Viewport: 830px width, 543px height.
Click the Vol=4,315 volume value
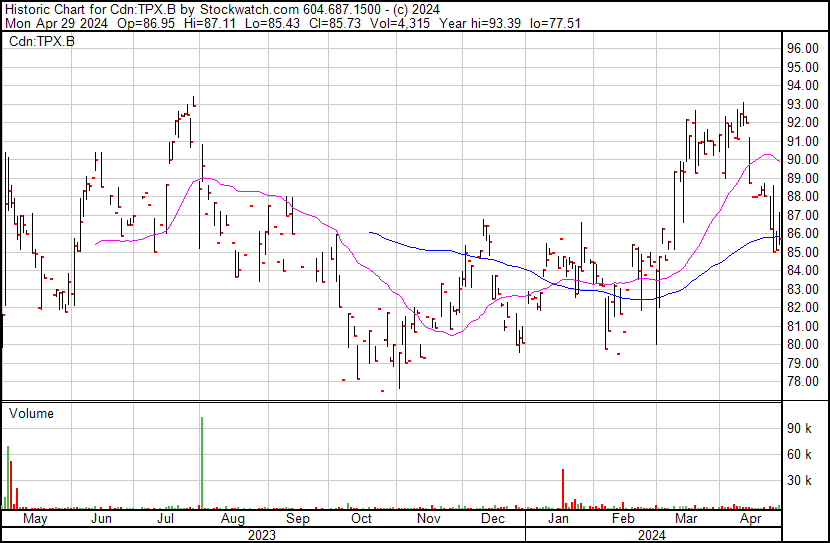tap(400, 23)
